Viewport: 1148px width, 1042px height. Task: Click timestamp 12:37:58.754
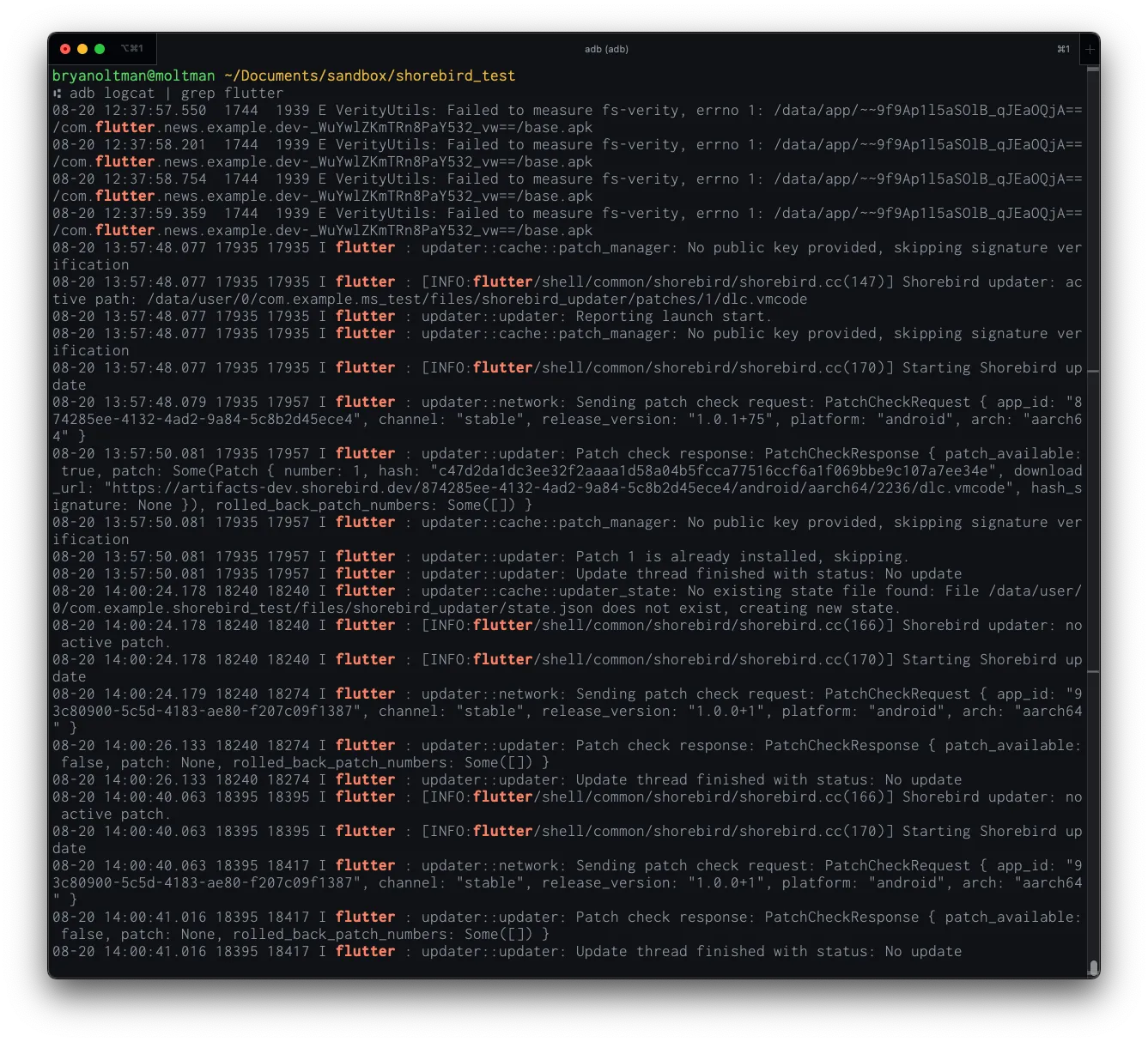click(155, 179)
